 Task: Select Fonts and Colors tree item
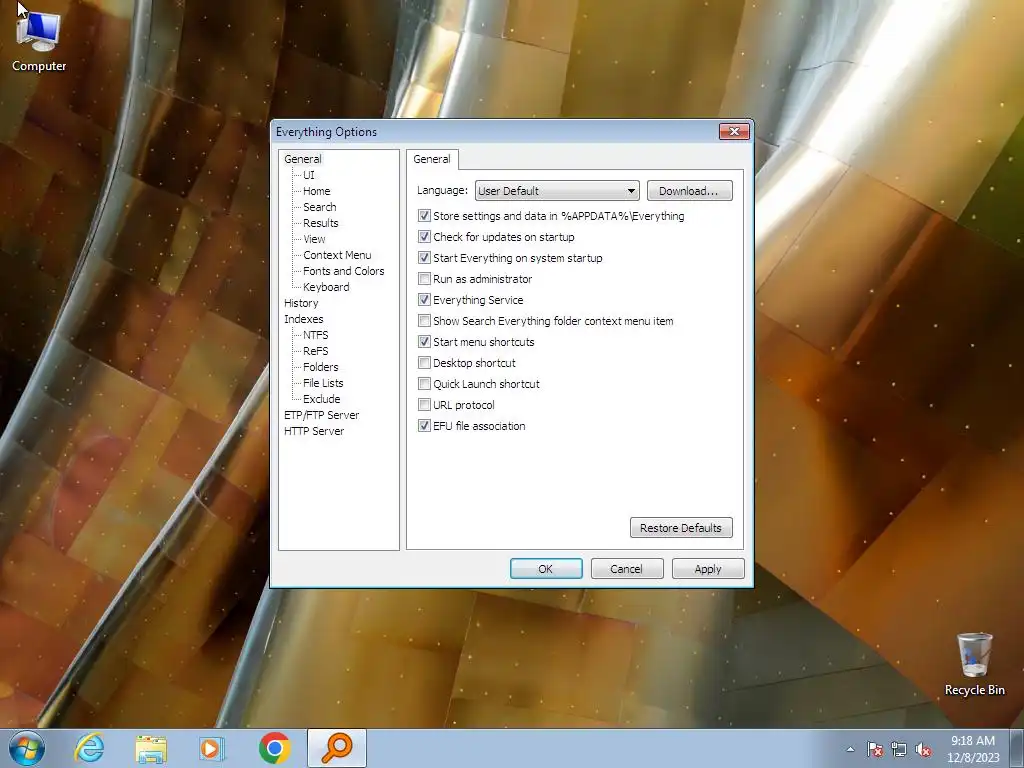(344, 271)
